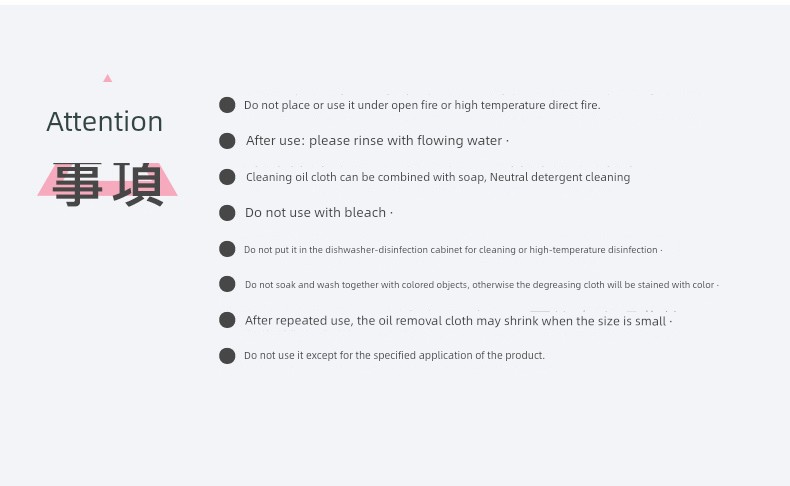
Task: Click the bullet next to 'After repeated use'
Action: click(227, 320)
